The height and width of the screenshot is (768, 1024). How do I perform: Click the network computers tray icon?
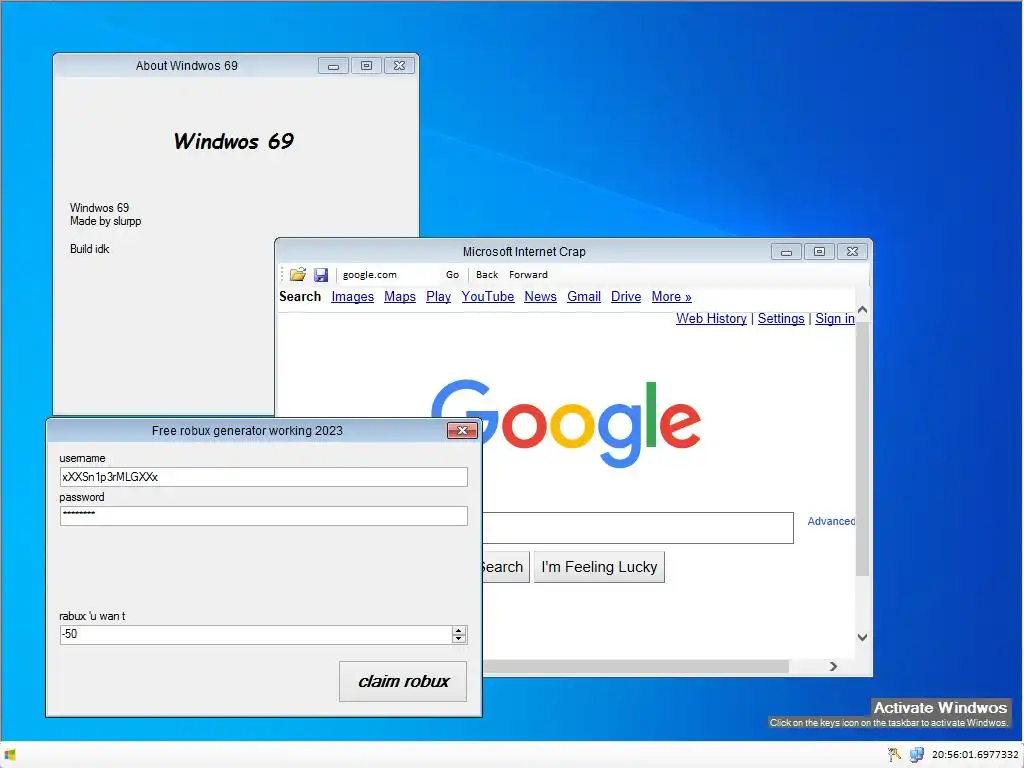pos(916,754)
